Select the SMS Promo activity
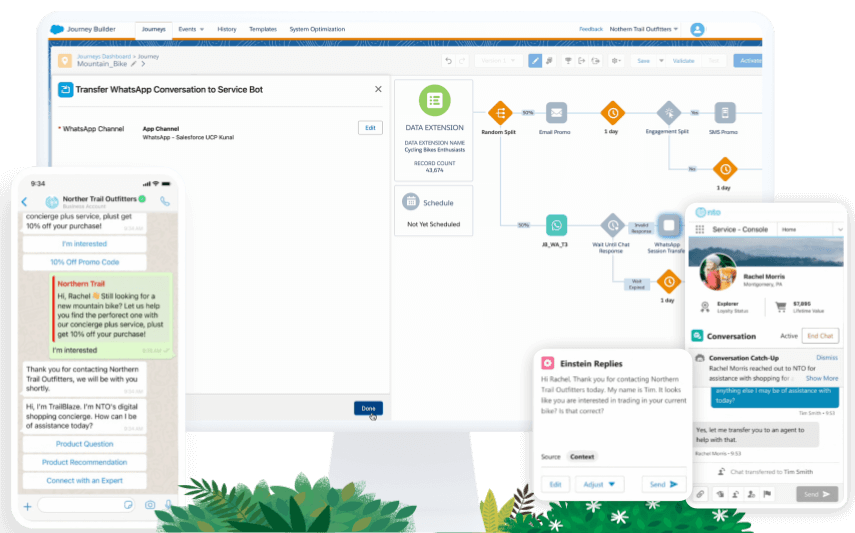This screenshot has height=533, width=855. [x=725, y=113]
